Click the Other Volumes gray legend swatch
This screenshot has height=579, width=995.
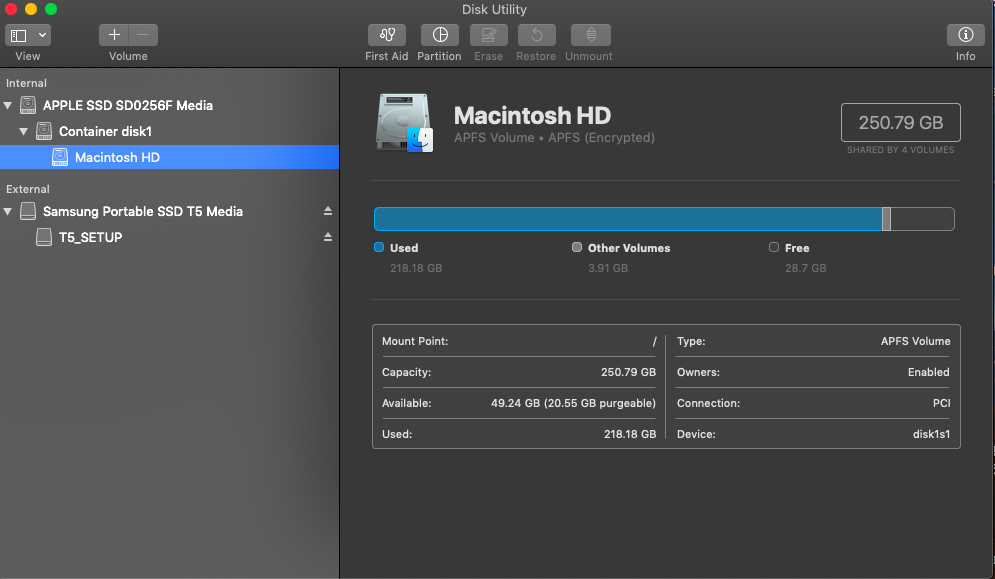(x=577, y=248)
